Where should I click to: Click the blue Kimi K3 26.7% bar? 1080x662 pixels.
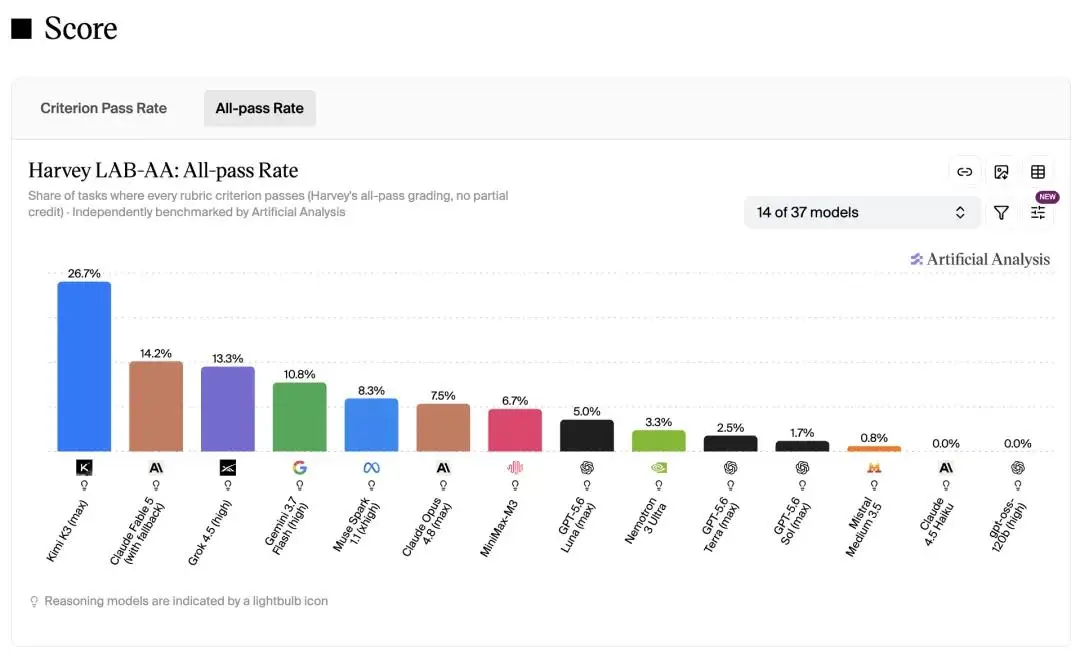click(x=84, y=366)
